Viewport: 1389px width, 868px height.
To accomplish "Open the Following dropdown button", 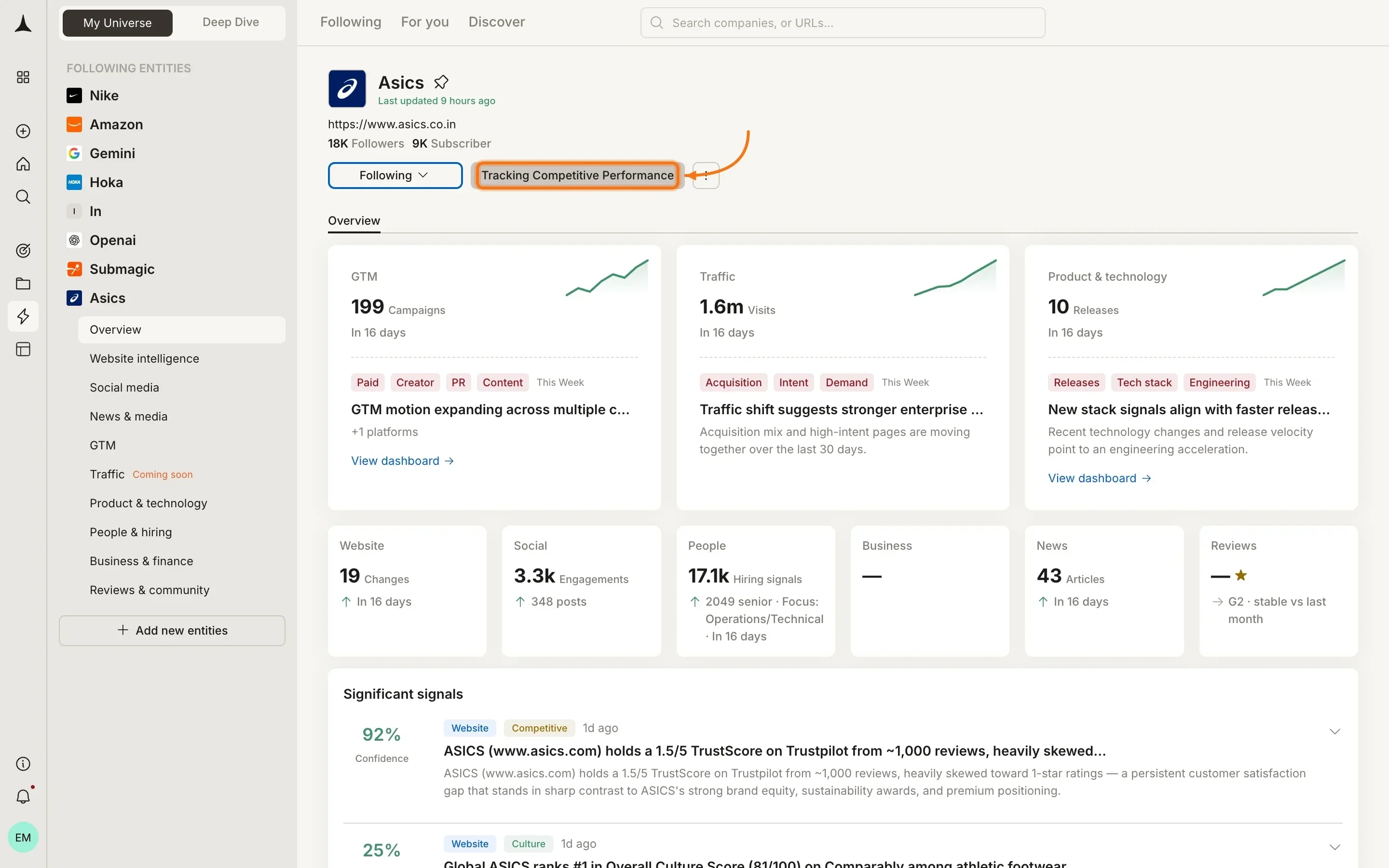I will click(x=395, y=175).
